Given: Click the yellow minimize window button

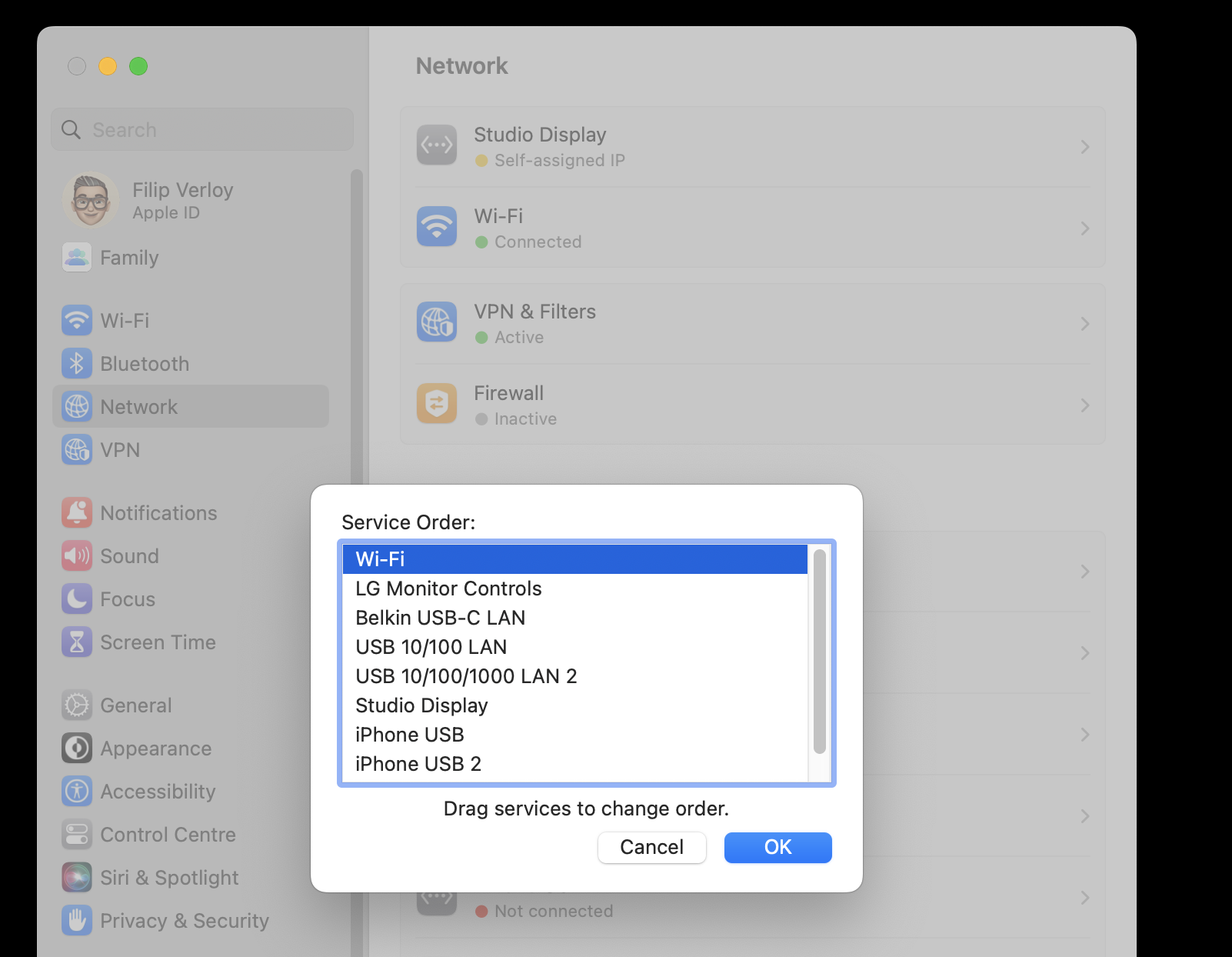Looking at the screenshot, I should click(108, 66).
